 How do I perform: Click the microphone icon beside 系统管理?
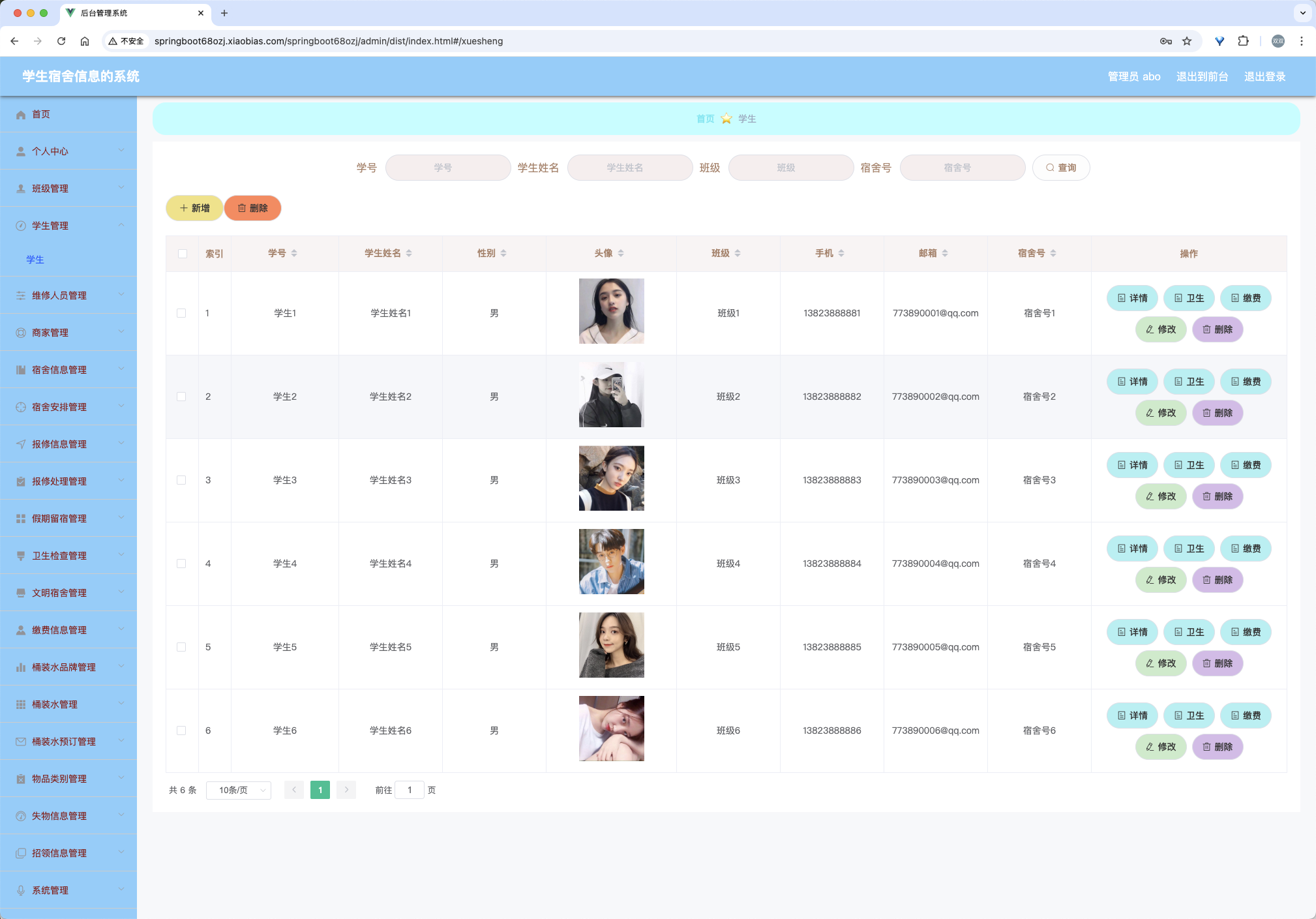[21, 890]
